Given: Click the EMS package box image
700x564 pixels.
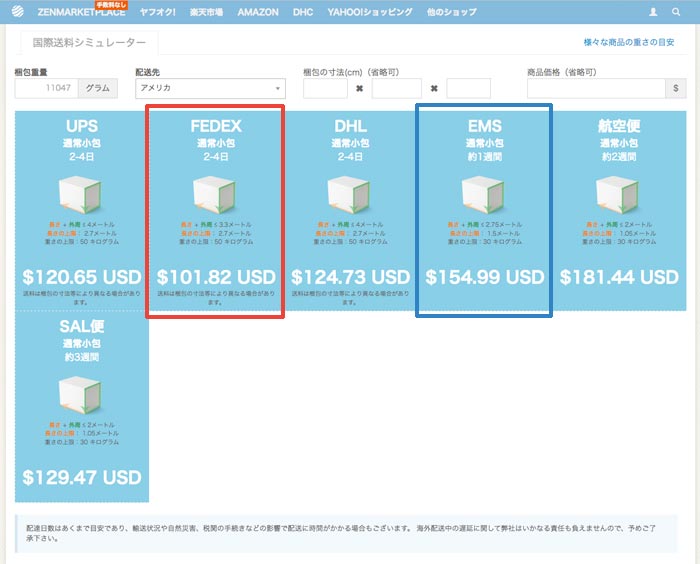Looking at the screenshot, I should click(x=483, y=195).
